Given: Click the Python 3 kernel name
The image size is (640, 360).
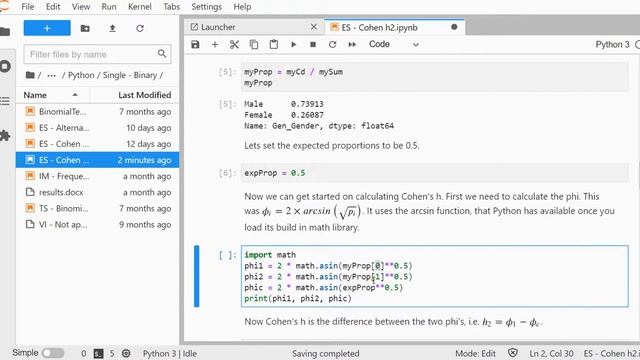Looking at the screenshot, I should pyautogui.click(x=612, y=44).
